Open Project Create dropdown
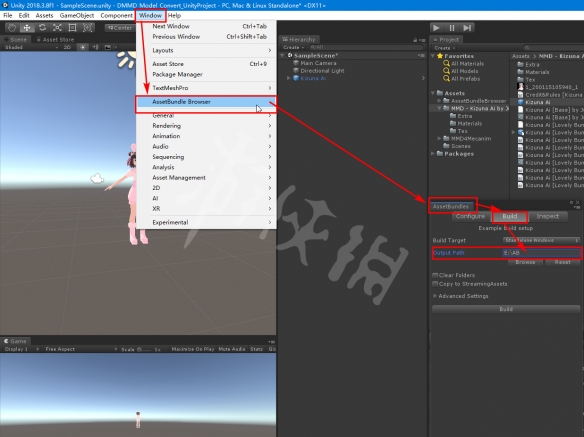This screenshot has height=437, width=584. (444, 48)
